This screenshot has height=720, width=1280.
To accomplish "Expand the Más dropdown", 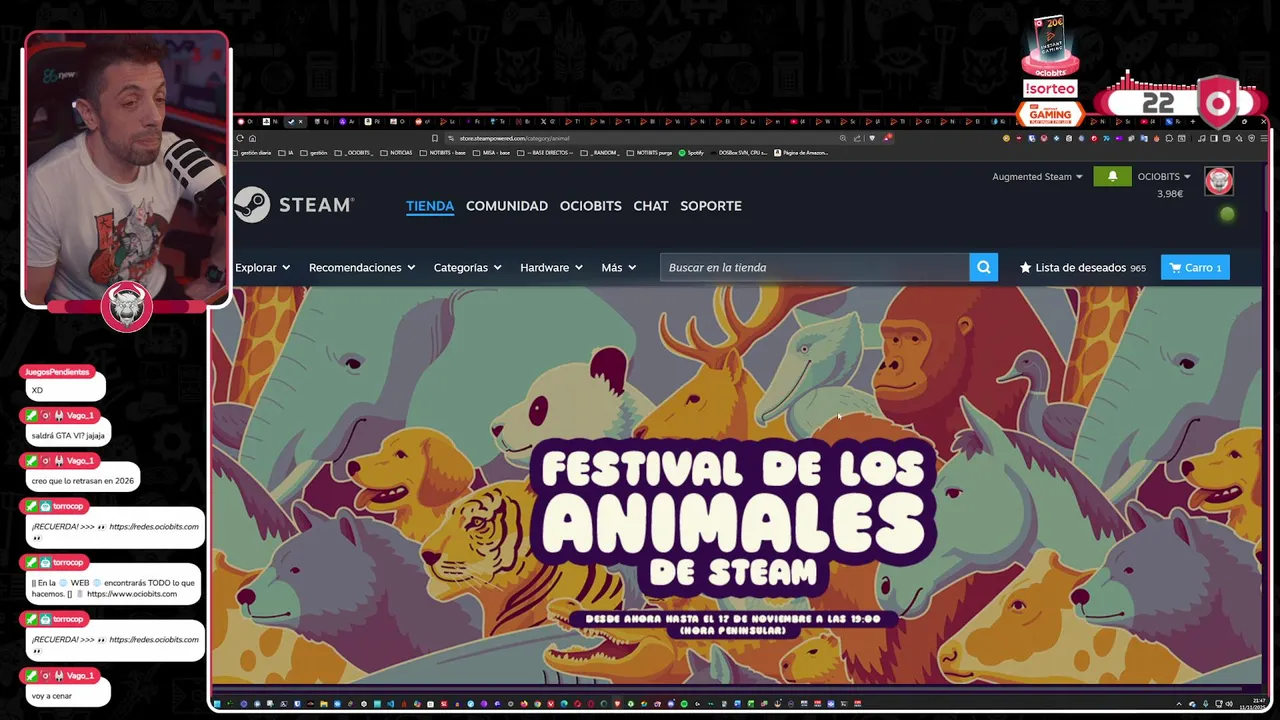I will point(618,267).
